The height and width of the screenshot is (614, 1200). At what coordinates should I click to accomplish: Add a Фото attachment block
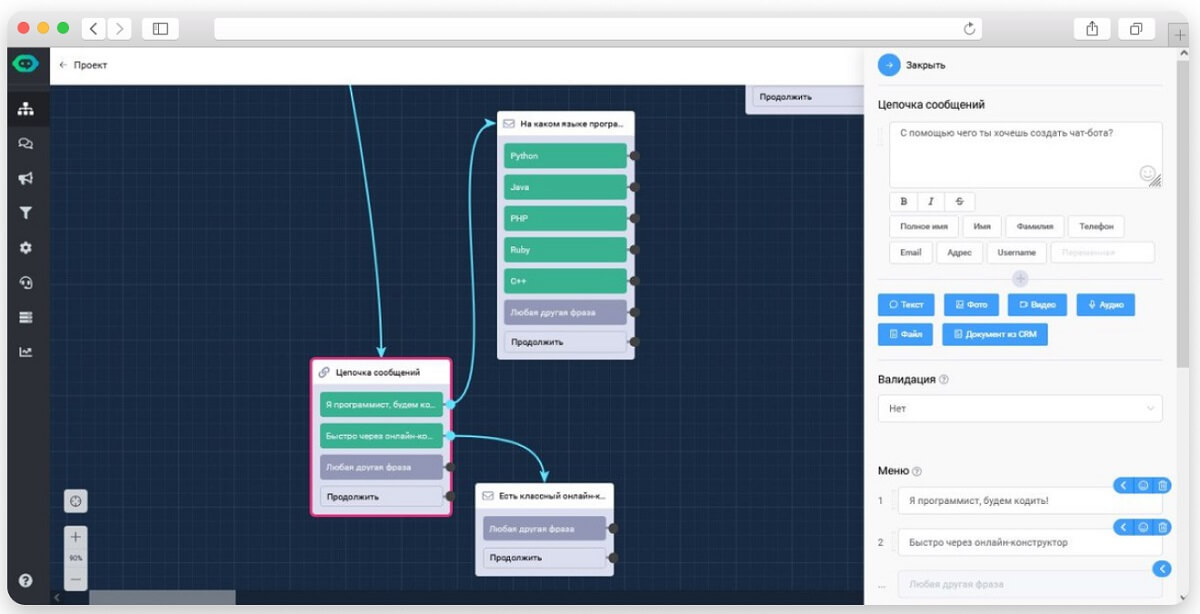tap(971, 305)
